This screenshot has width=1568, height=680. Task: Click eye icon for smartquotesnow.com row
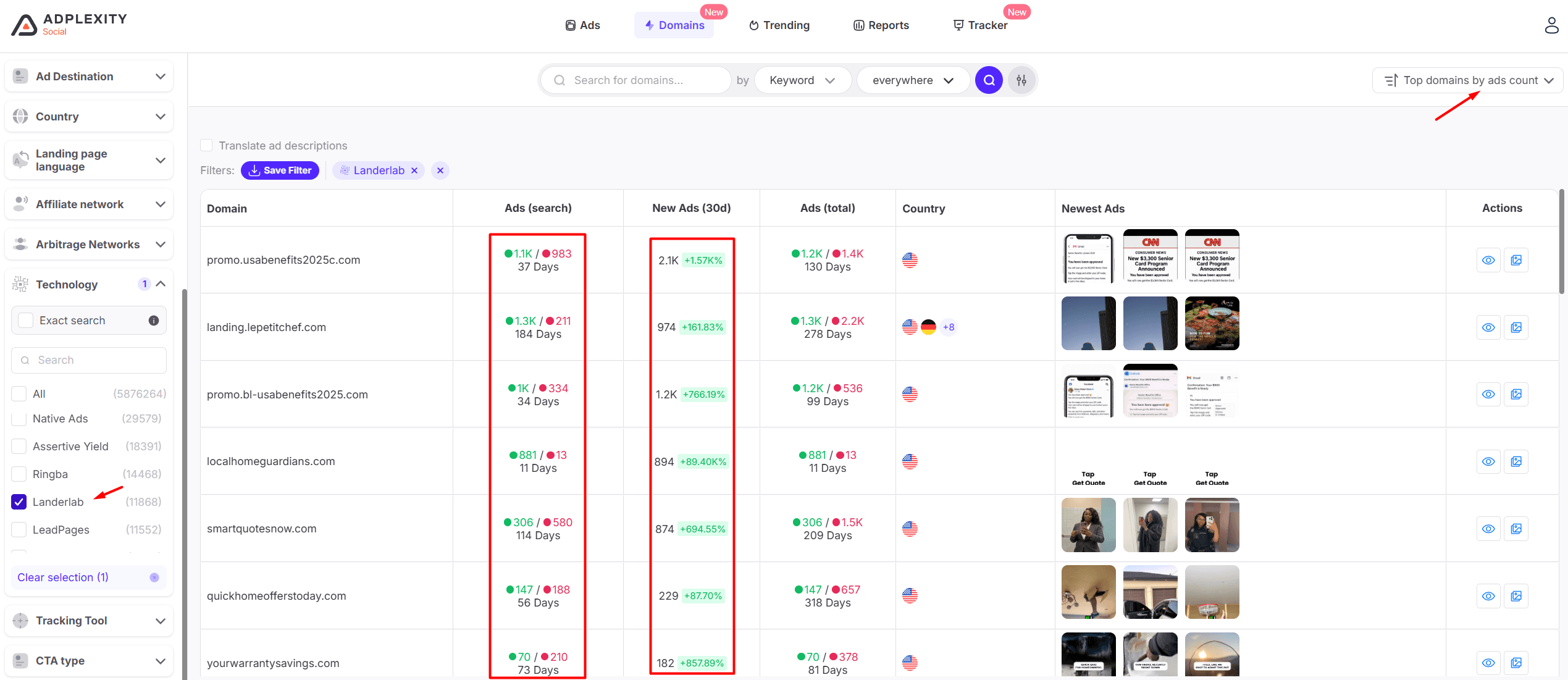[x=1488, y=529]
